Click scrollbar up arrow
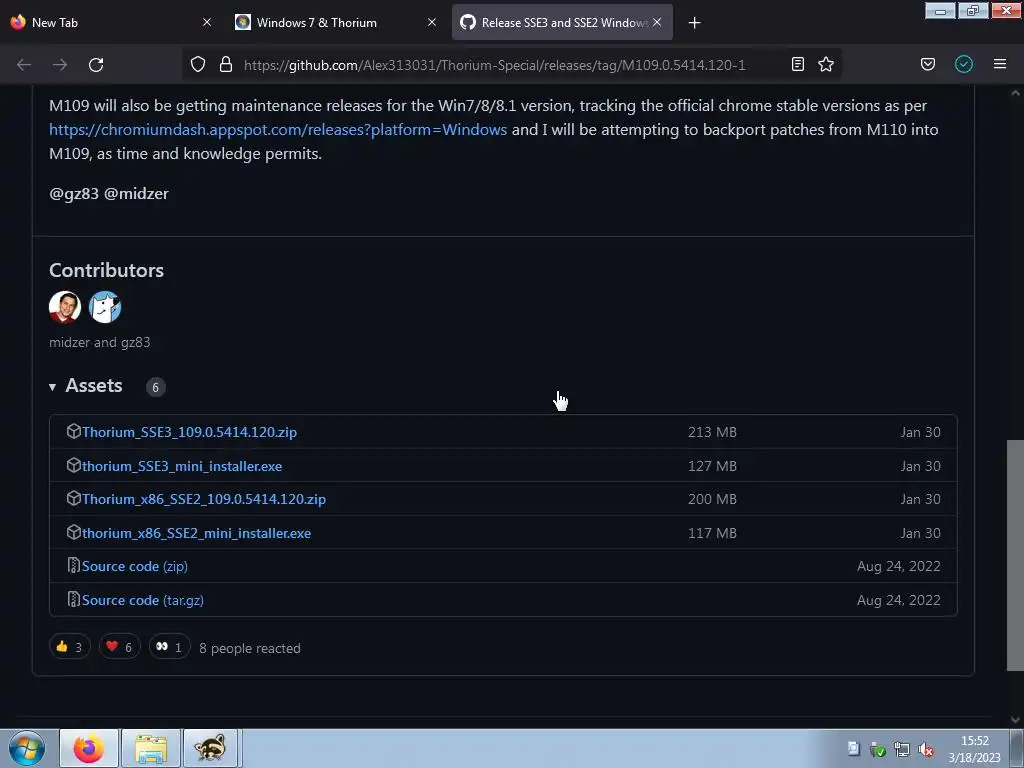The image size is (1024, 768). [1015, 93]
